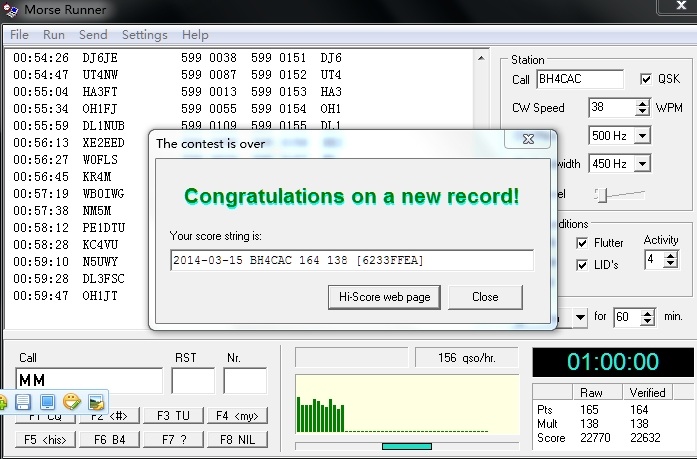Click the F2 <#> button
Image resolution: width=697 pixels, height=459 pixels.
[109, 418]
